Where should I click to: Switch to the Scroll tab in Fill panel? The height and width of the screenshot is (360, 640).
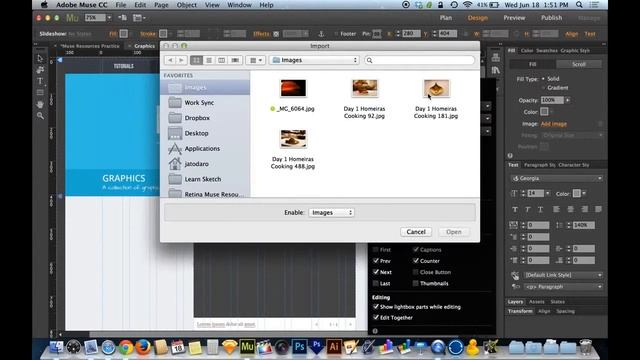click(579, 64)
